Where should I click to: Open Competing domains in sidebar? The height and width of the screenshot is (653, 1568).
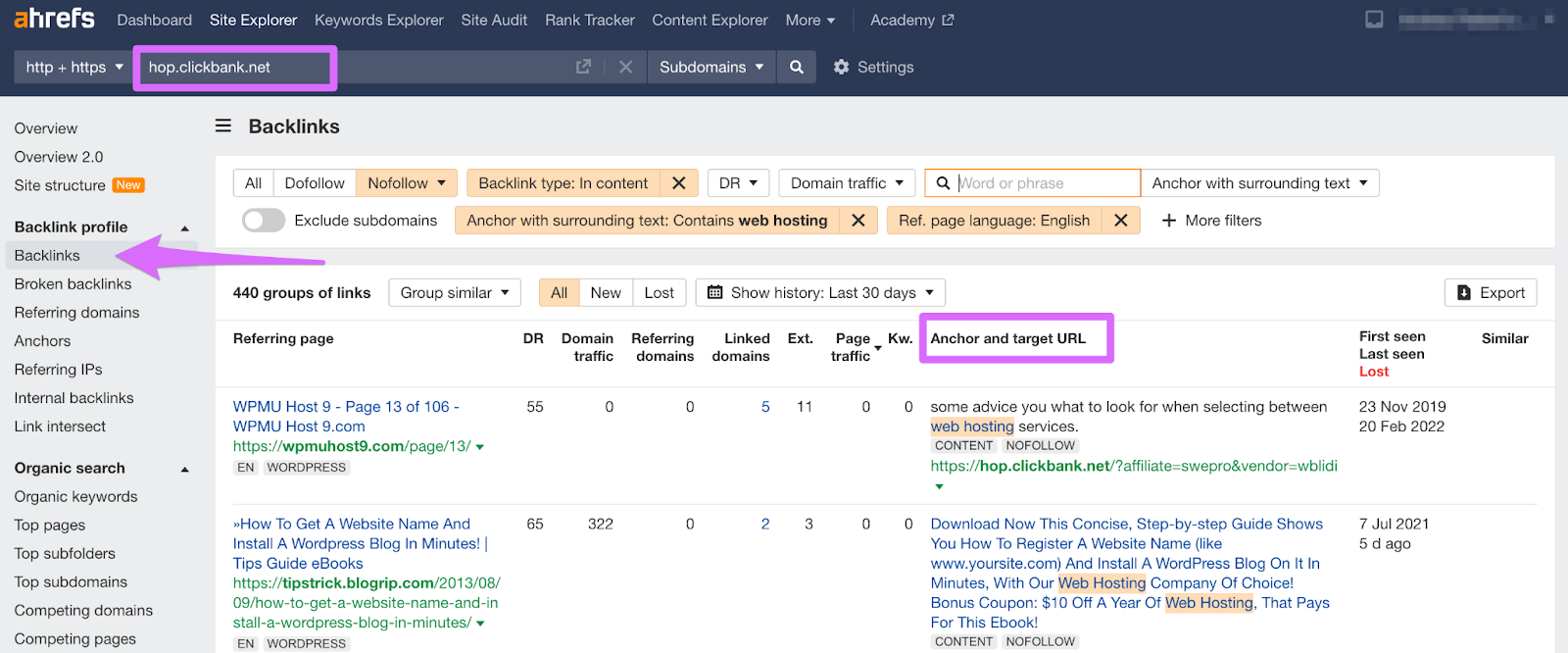point(83,610)
